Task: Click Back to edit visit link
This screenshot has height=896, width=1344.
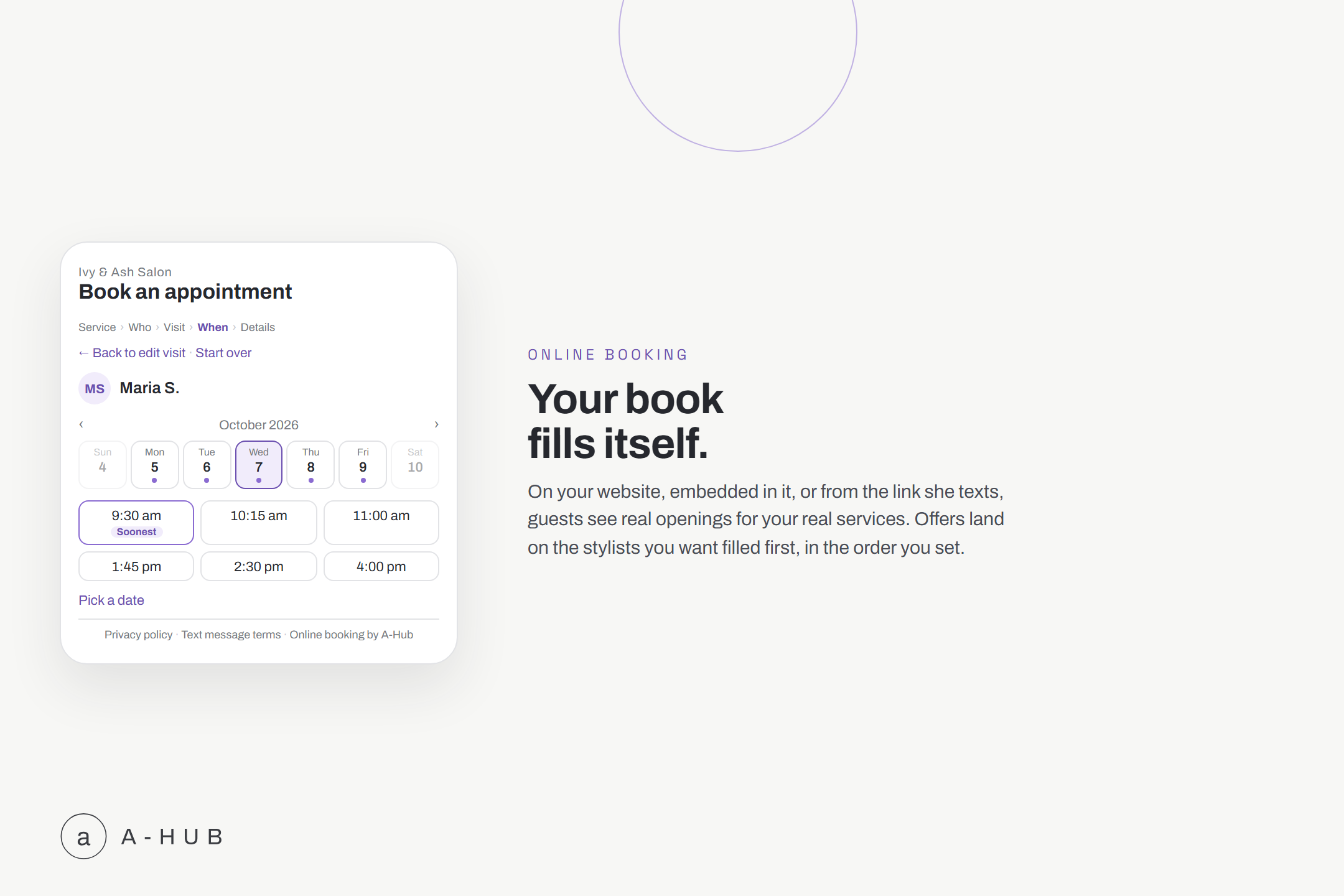Action: click(x=132, y=353)
